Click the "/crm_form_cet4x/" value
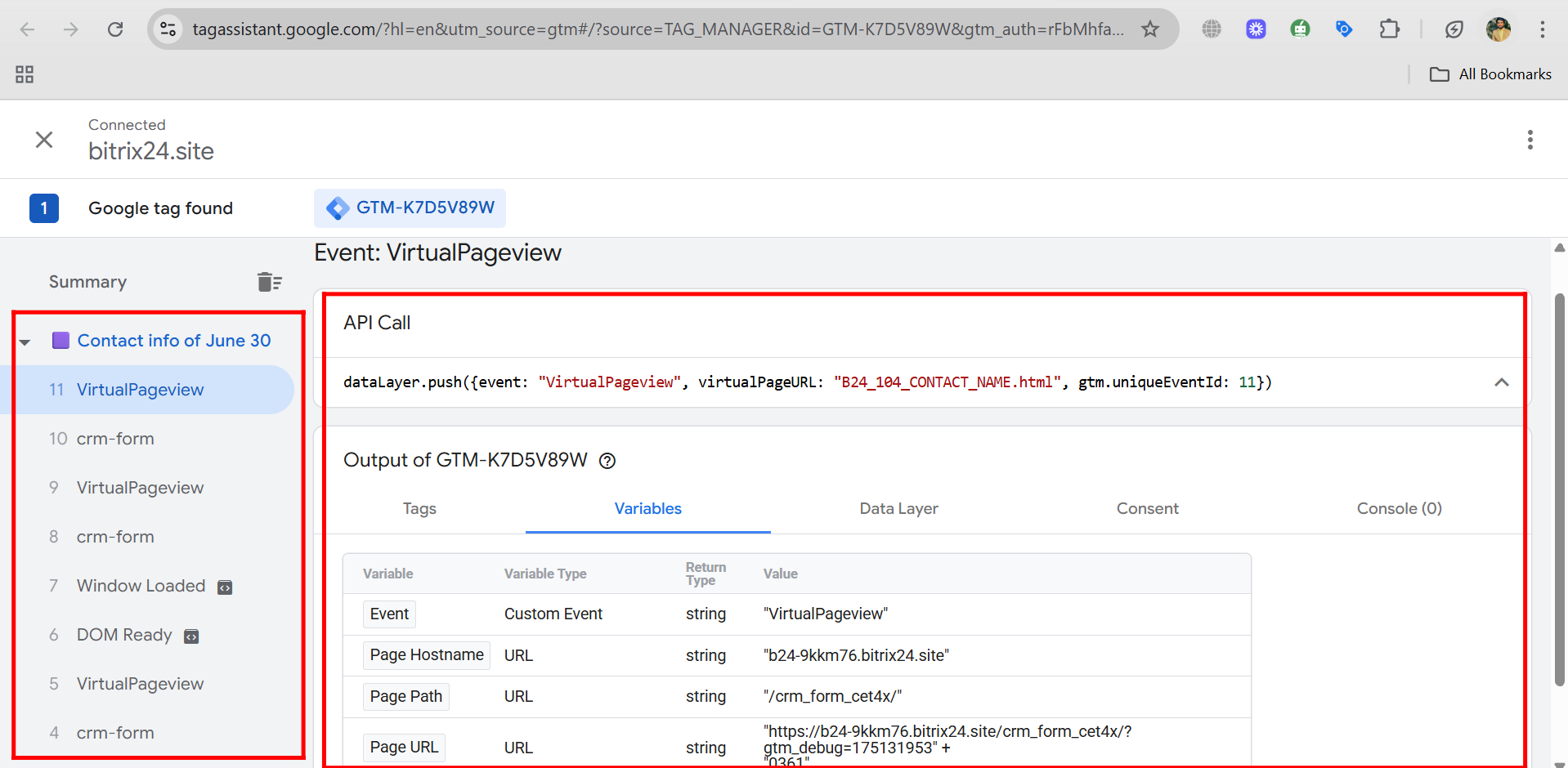 coord(832,697)
